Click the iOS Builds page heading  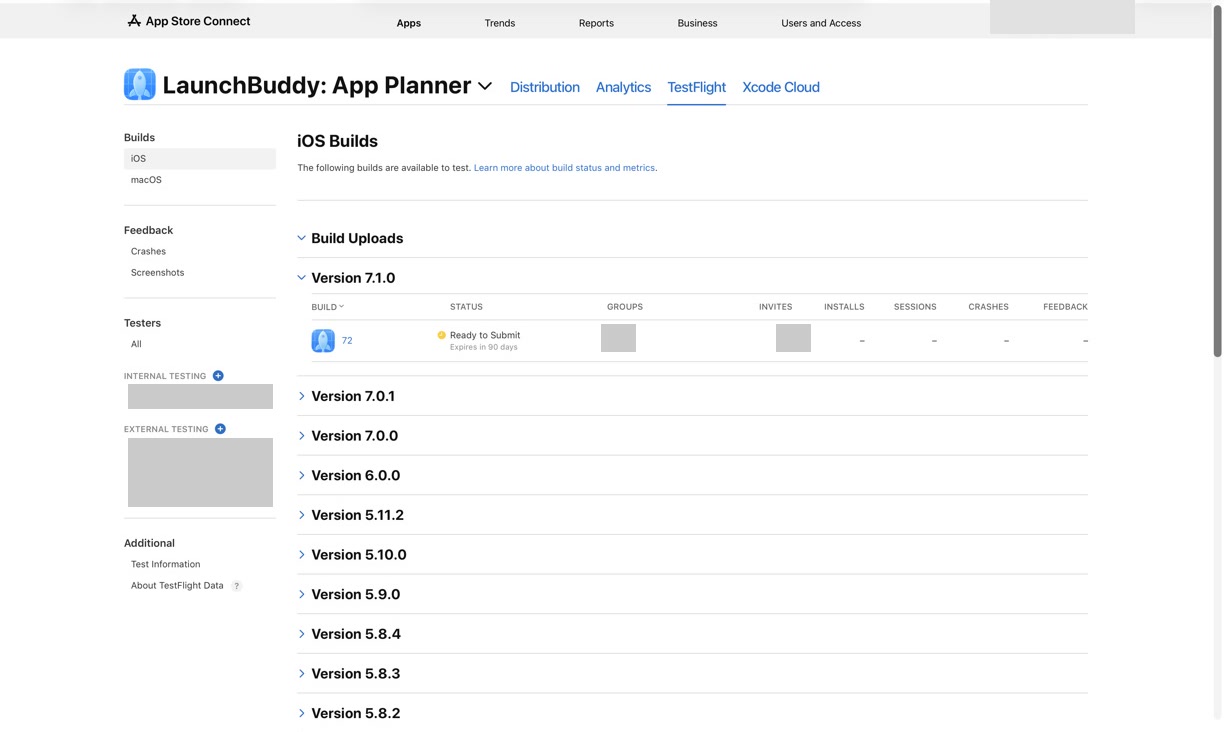point(337,141)
